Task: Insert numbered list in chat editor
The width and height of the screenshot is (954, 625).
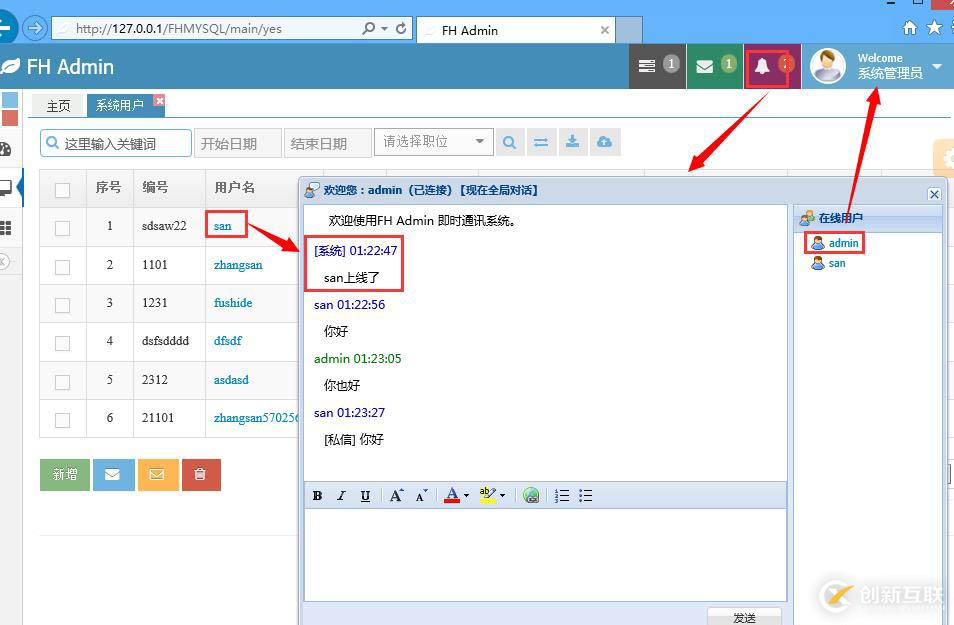Action: 562,495
